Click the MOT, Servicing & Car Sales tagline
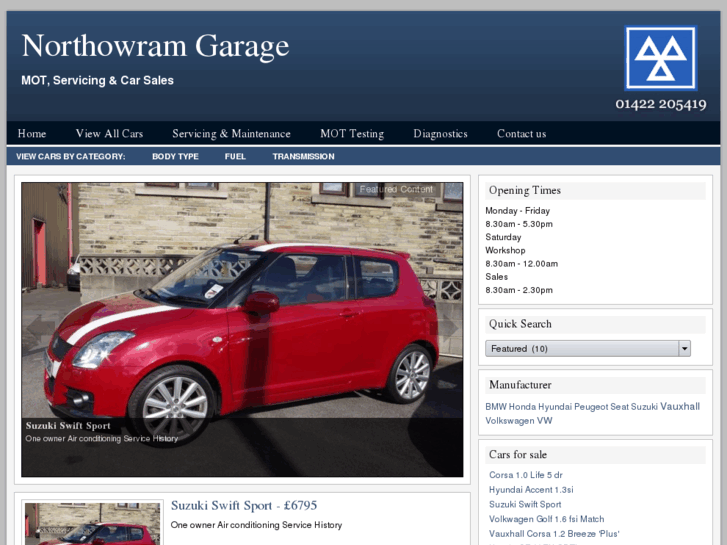Image resolution: width=727 pixels, height=545 pixels. [x=97, y=80]
